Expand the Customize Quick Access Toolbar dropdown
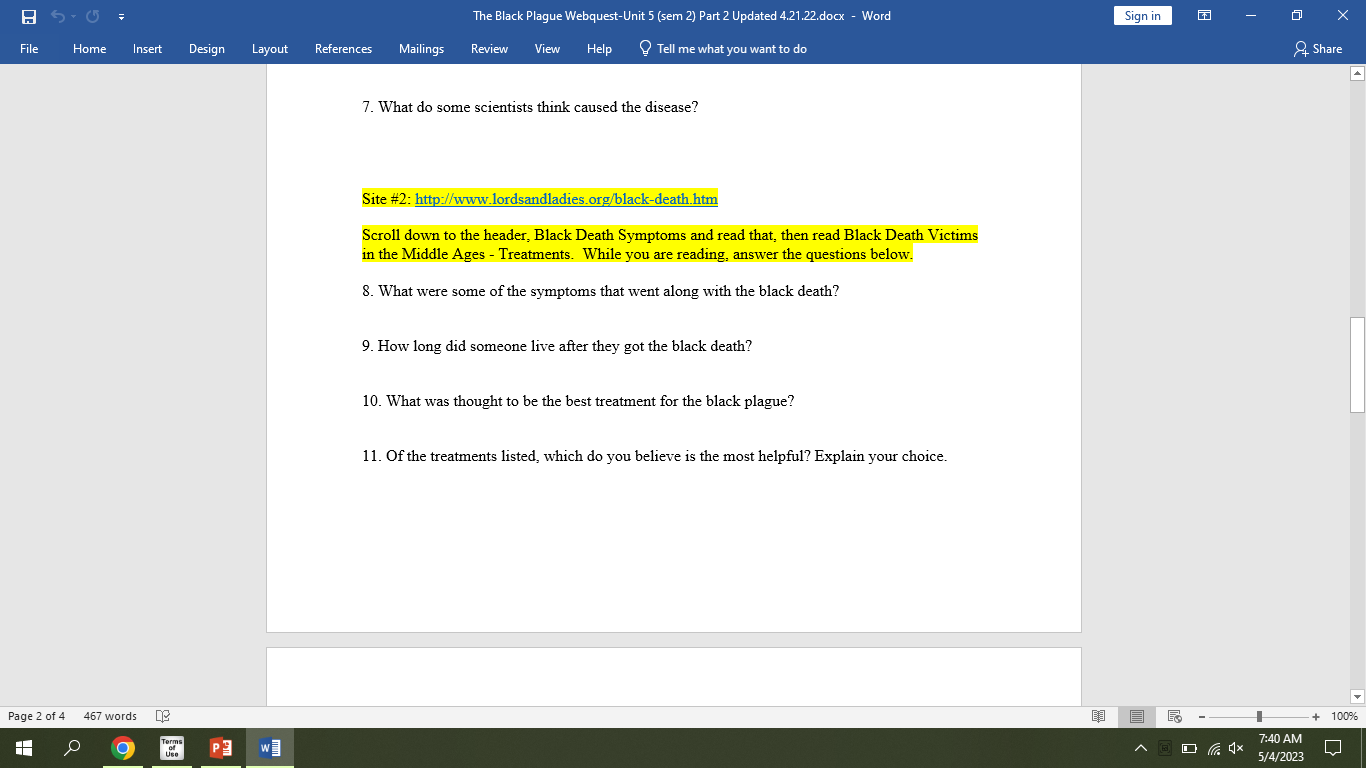1366x768 pixels. tap(121, 16)
